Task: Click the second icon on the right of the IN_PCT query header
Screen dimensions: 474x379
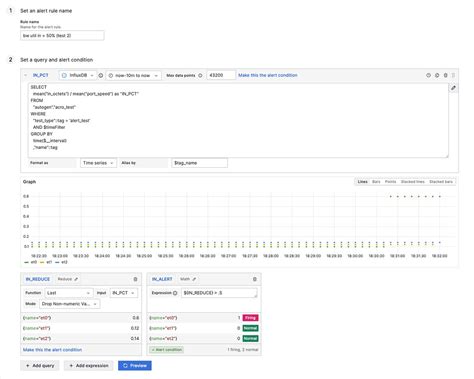Action: click(437, 75)
